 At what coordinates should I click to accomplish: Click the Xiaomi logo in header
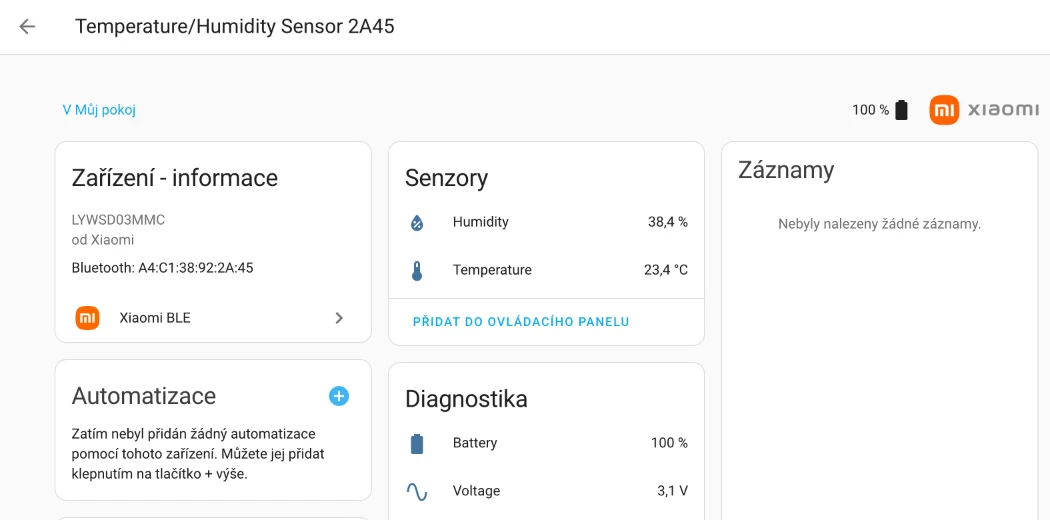(x=984, y=110)
